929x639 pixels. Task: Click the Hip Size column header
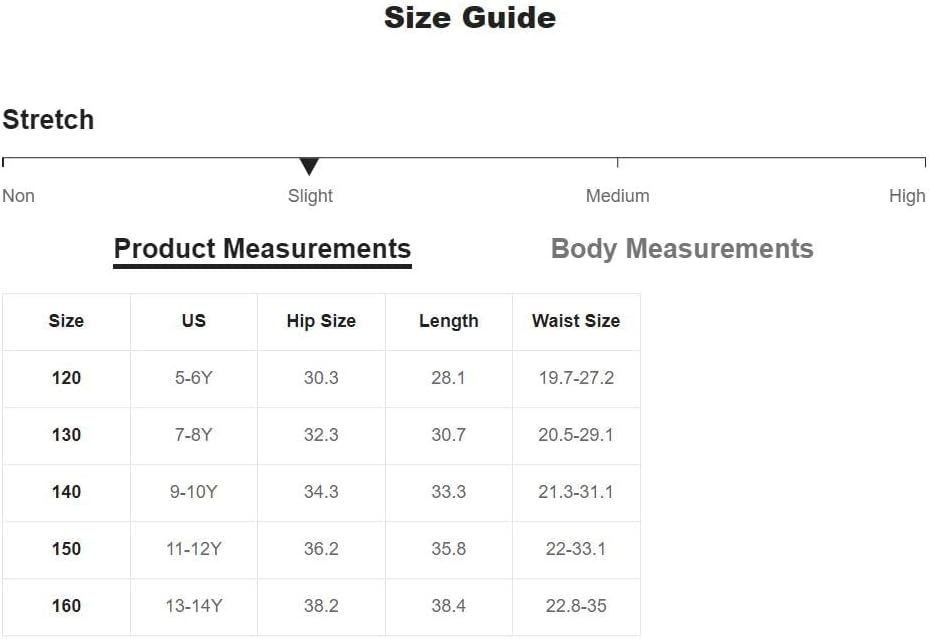tap(321, 321)
